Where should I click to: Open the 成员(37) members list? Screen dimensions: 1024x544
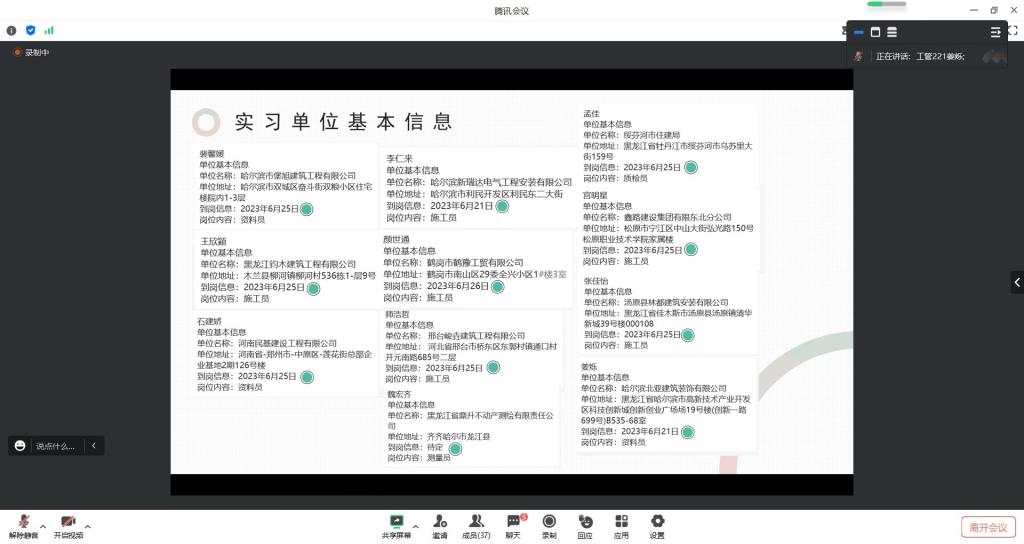click(x=476, y=526)
